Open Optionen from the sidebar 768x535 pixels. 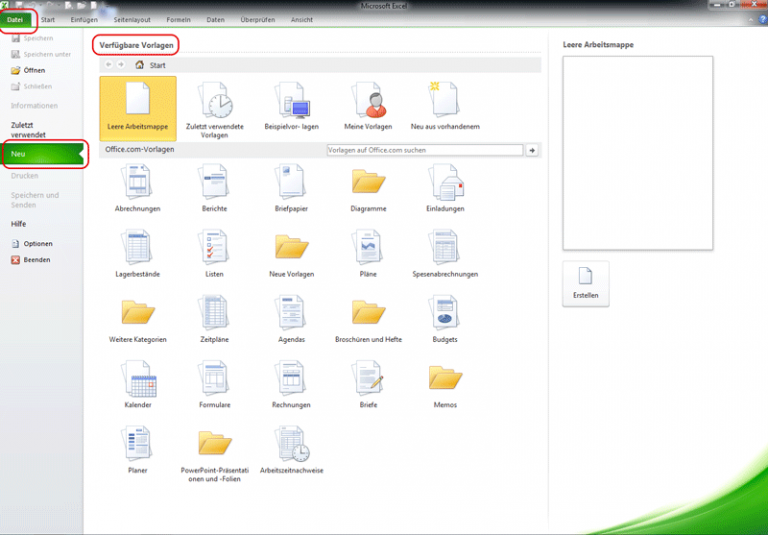(37, 243)
